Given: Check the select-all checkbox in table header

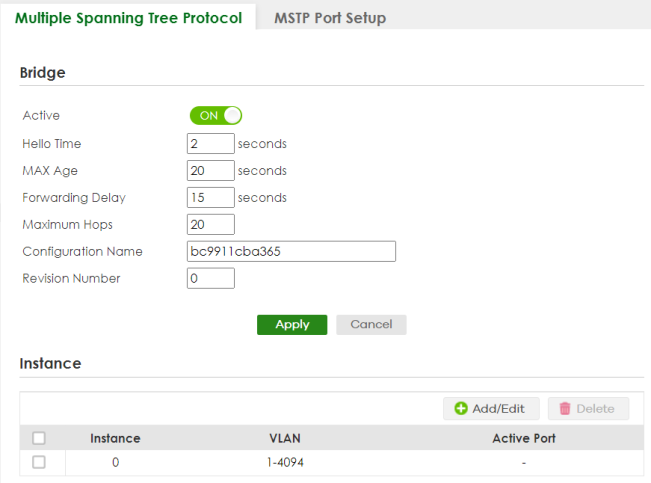Looking at the screenshot, I should pyautogui.click(x=39, y=438).
